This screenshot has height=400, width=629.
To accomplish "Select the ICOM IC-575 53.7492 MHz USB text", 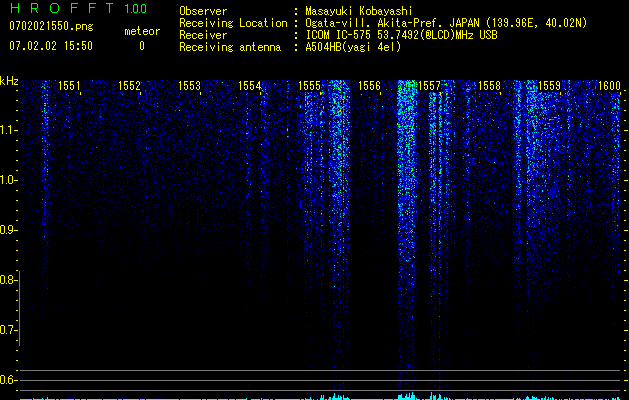I will point(401,35).
